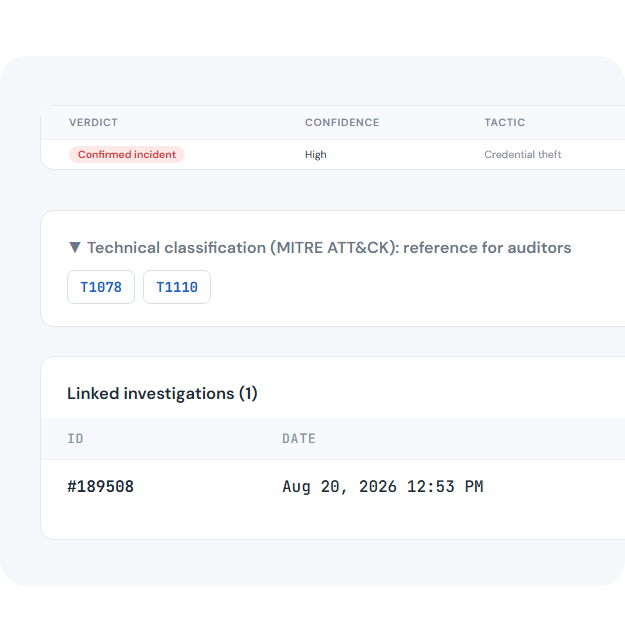Image resolution: width=625 pixels, height=625 pixels.
Task: Click the Confirmed incident verdict badge
Action: pos(127,154)
